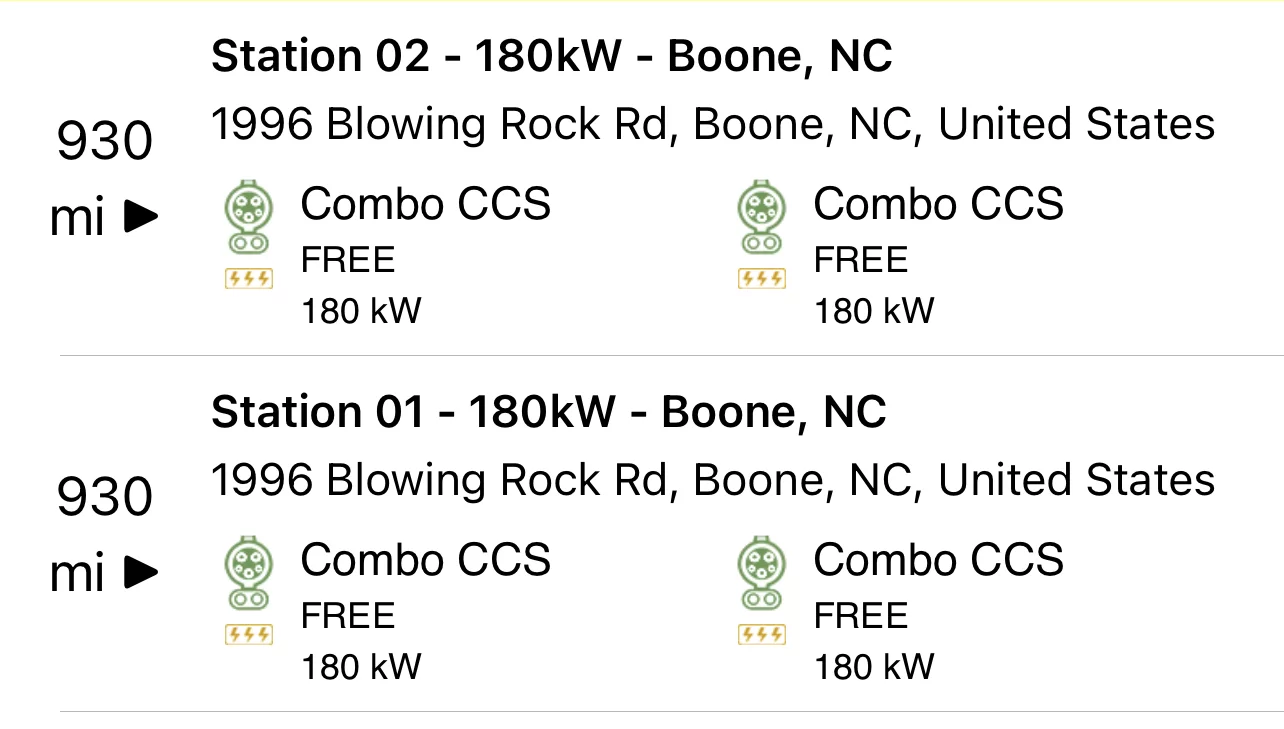Tap the 930 distance label for Station 02

click(x=105, y=141)
